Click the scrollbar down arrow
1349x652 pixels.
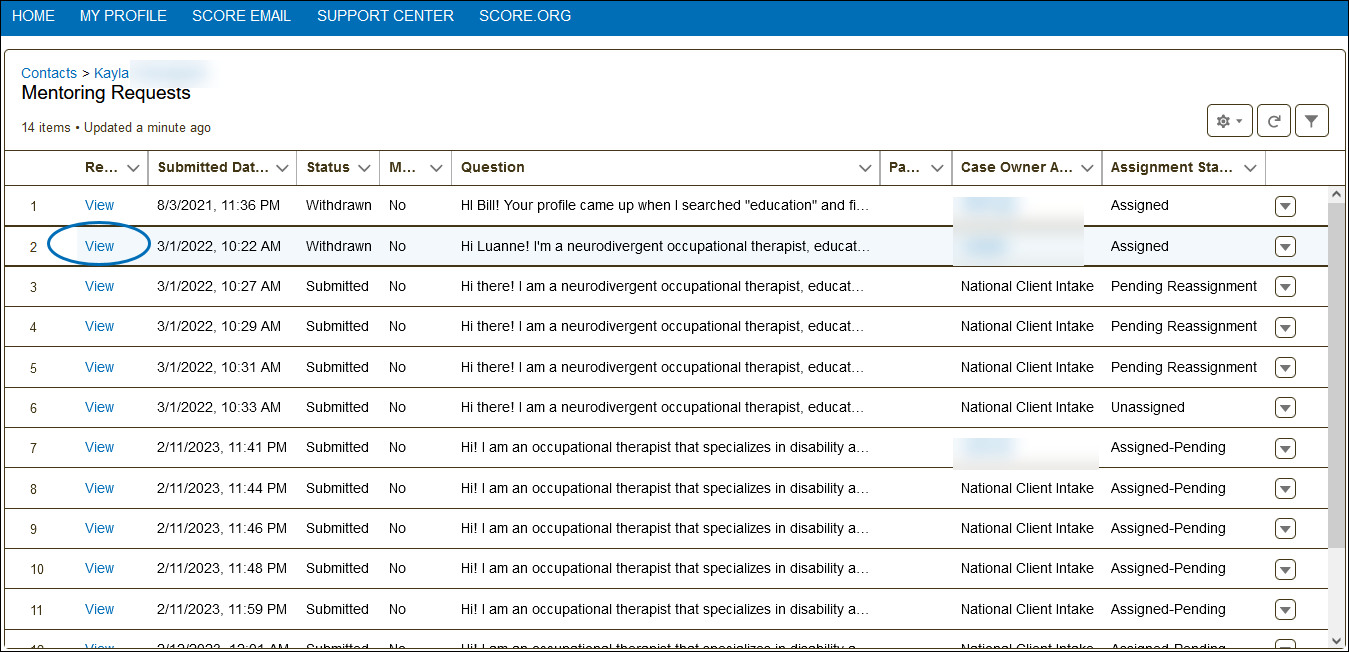[1337, 640]
